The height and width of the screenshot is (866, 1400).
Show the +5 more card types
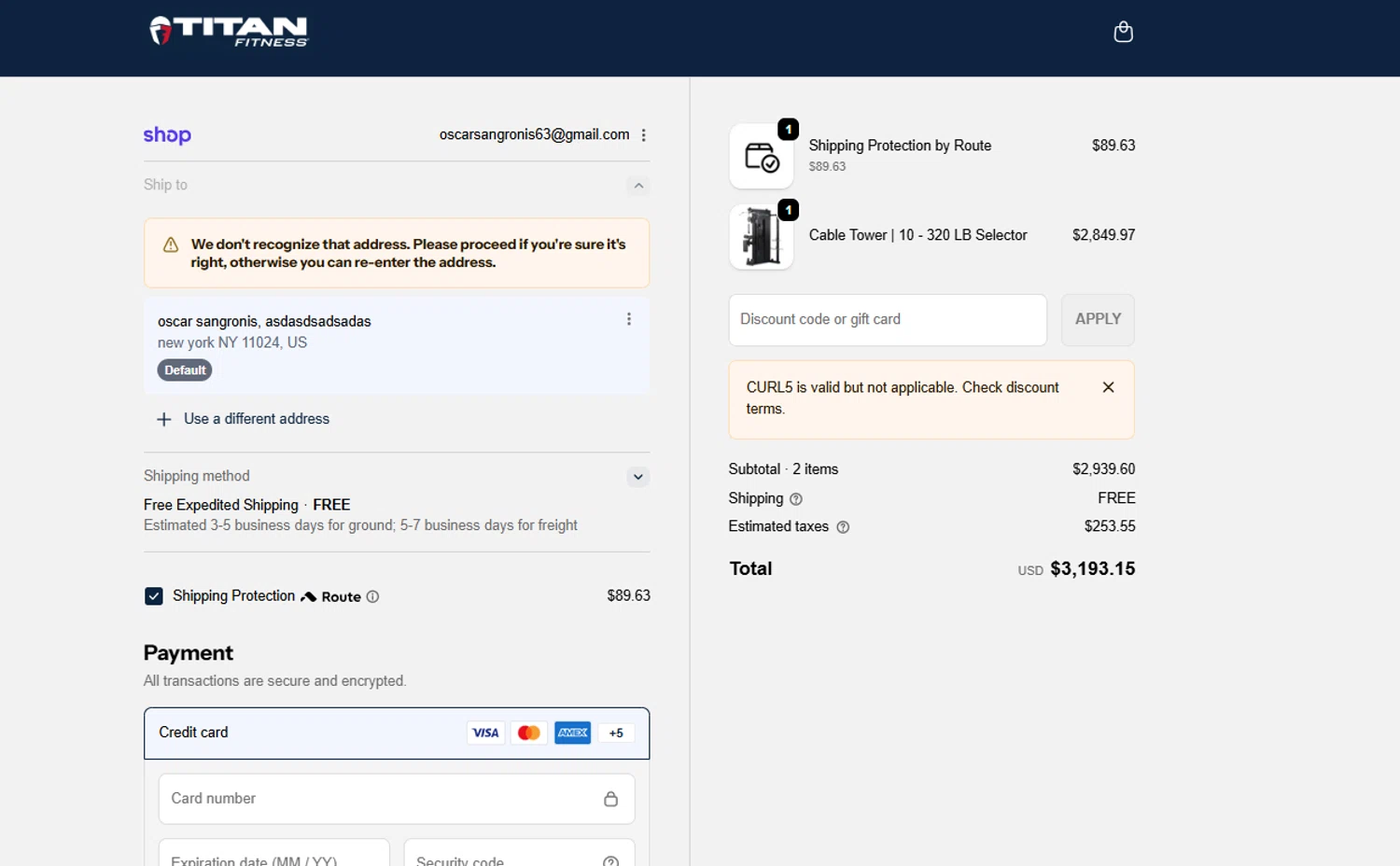616,733
